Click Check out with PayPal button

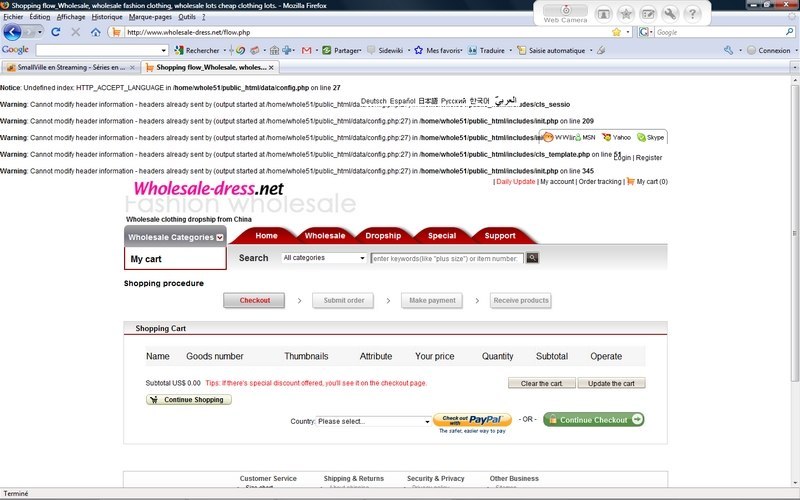pos(472,420)
